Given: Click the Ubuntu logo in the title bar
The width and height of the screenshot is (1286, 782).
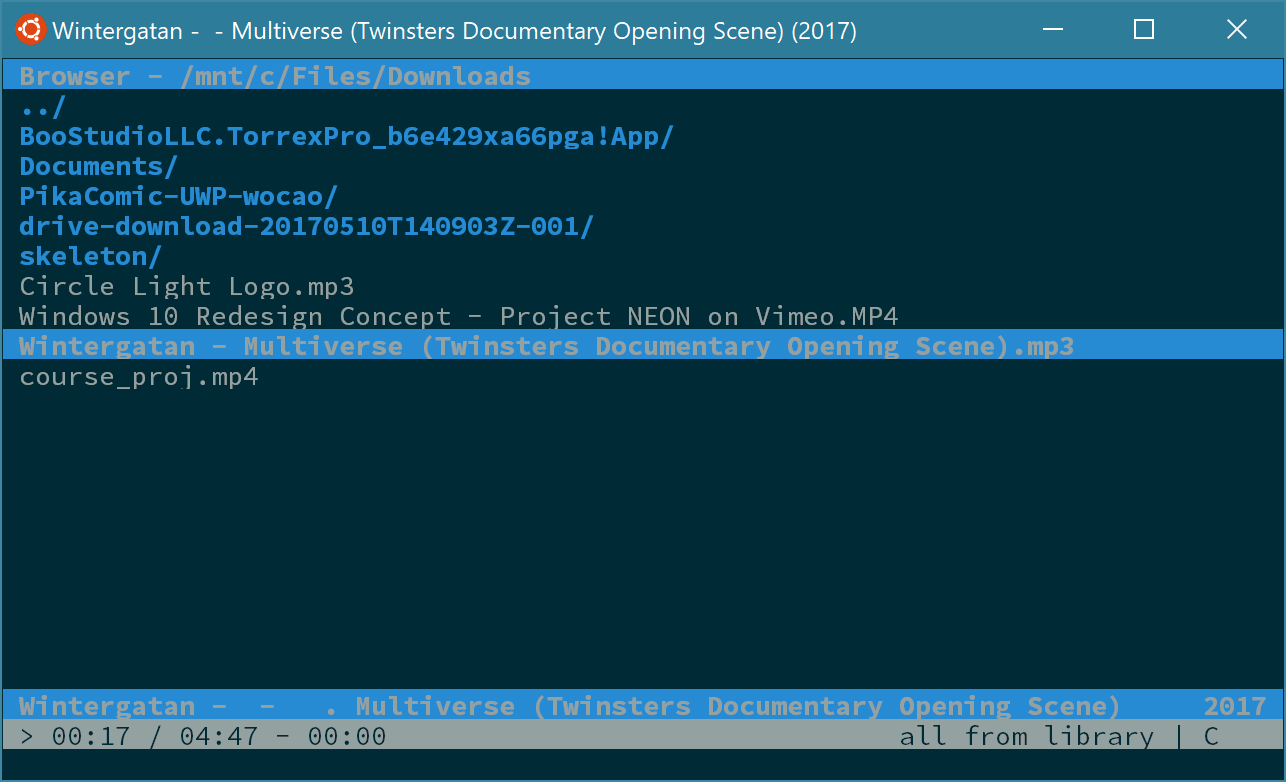Looking at the screenshot, I should (29, 30).
